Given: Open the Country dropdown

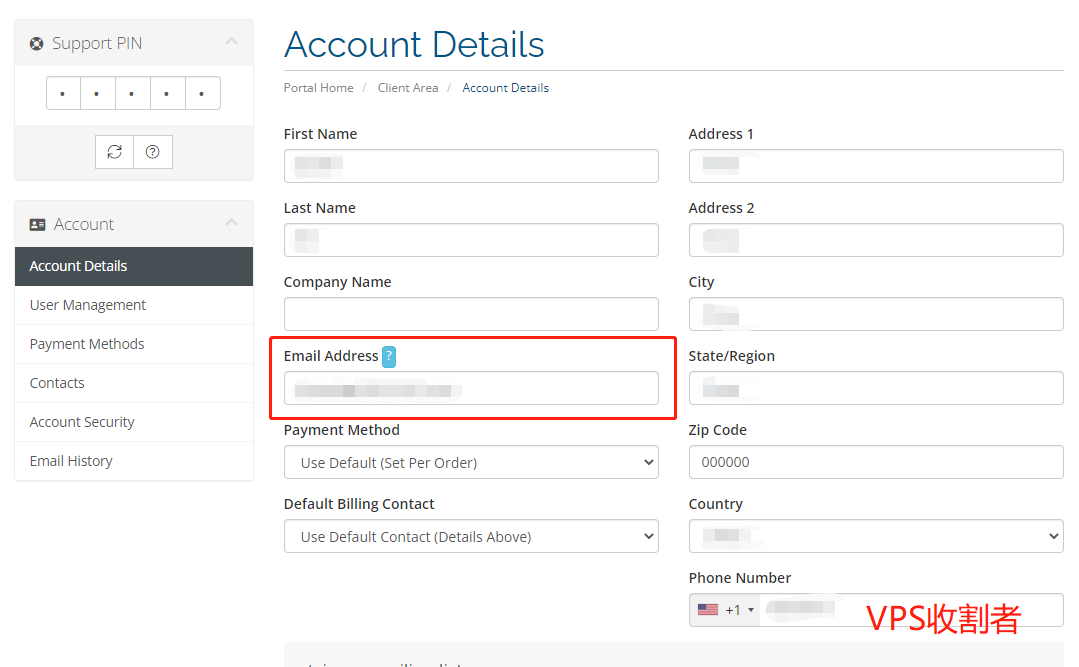Looking at the screenshot, I should pyautogui.click(x=875, y=536).
